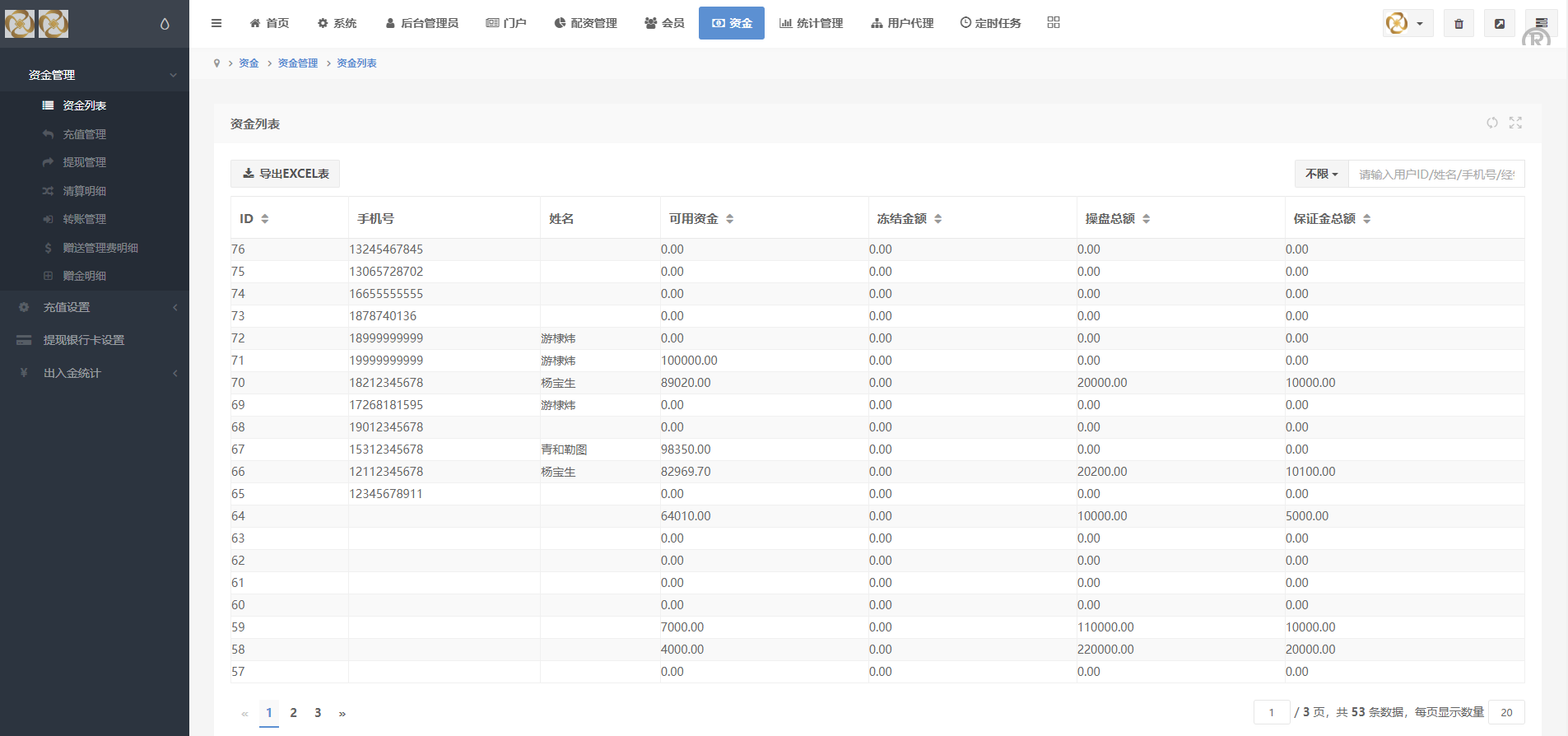1568x736 pixels.
Task: Click the external link arrow icon
Action: pos(1500,24)
